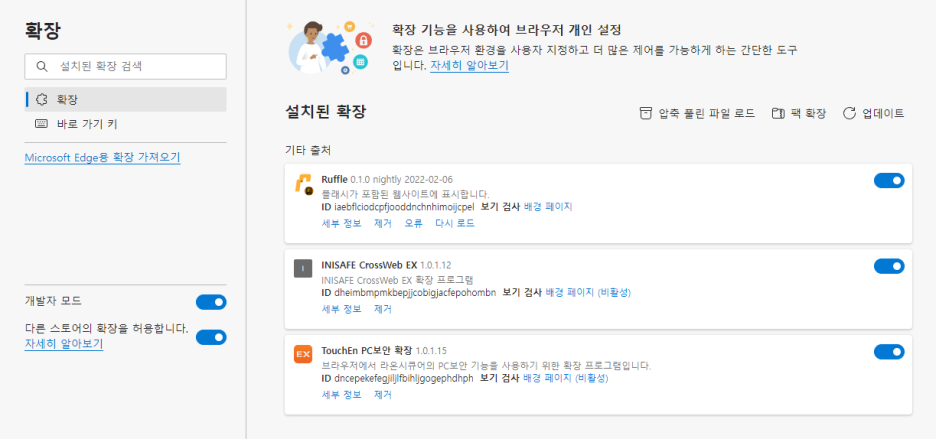Open TouchEn PC보안 확장 세부 정보
Image resolution: width=936 pixels, height=439 pixels.
341,395
